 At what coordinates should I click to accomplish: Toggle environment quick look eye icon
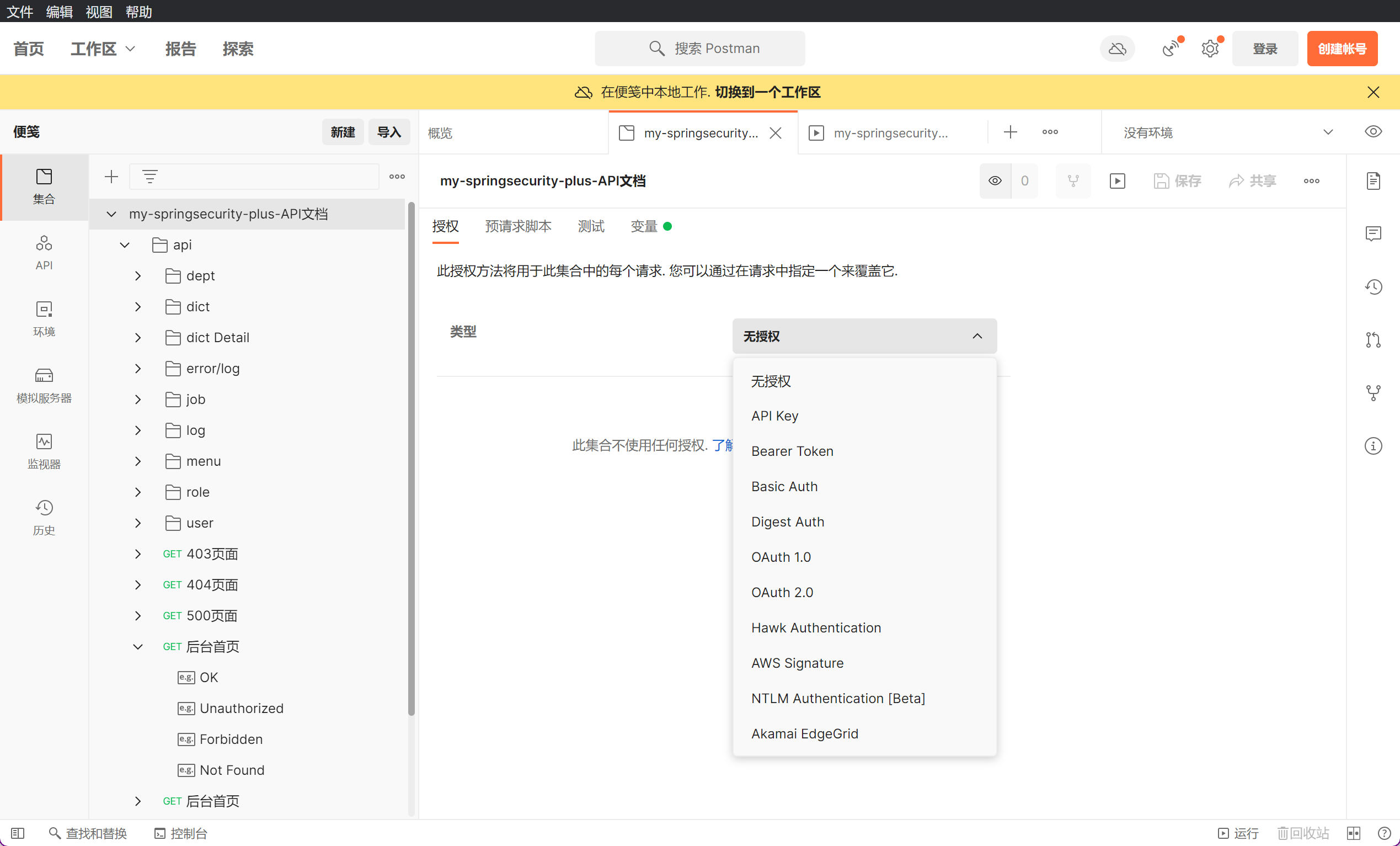1373,132
